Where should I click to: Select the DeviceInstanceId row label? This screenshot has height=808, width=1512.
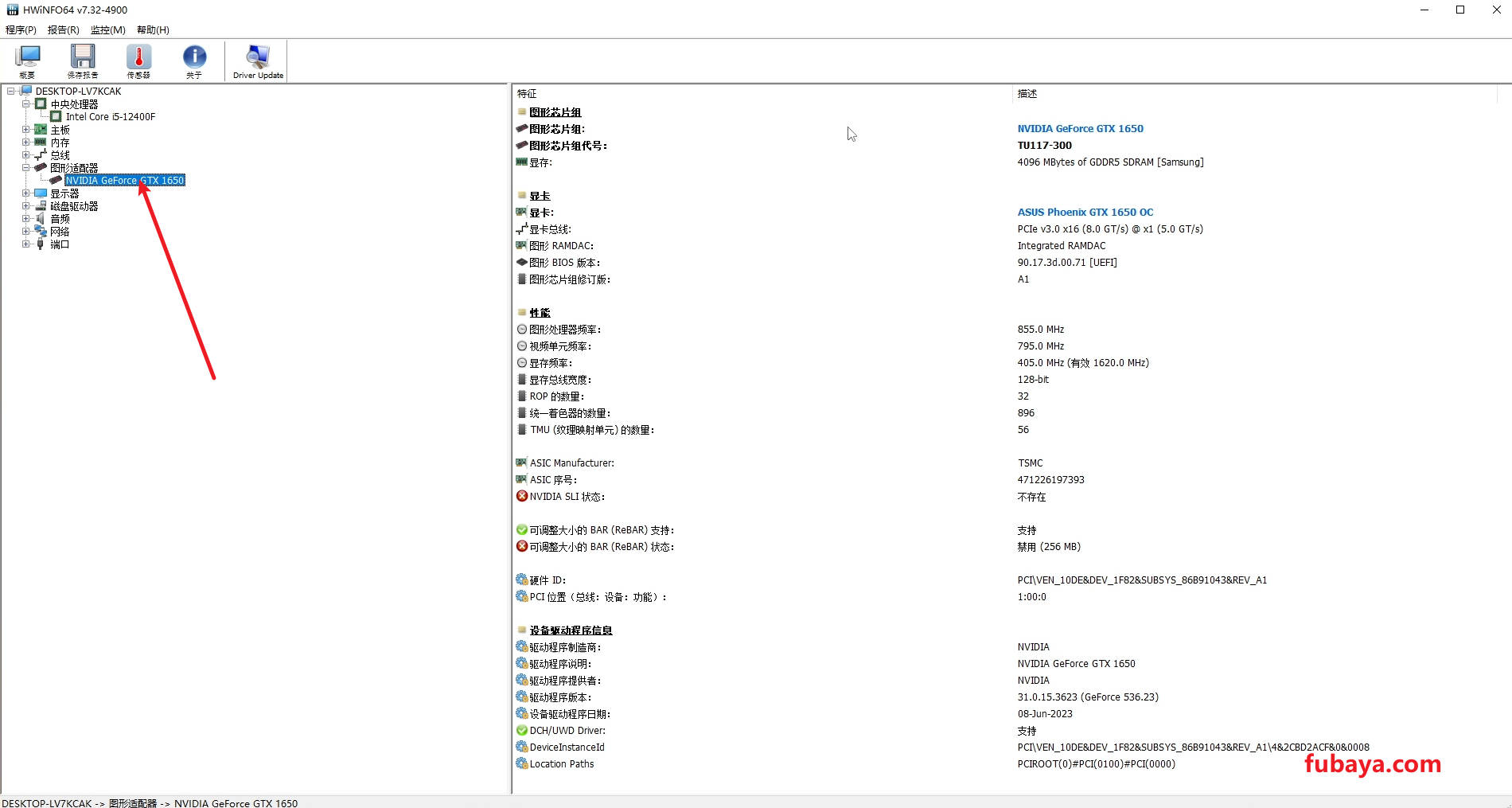coord(567,747)
